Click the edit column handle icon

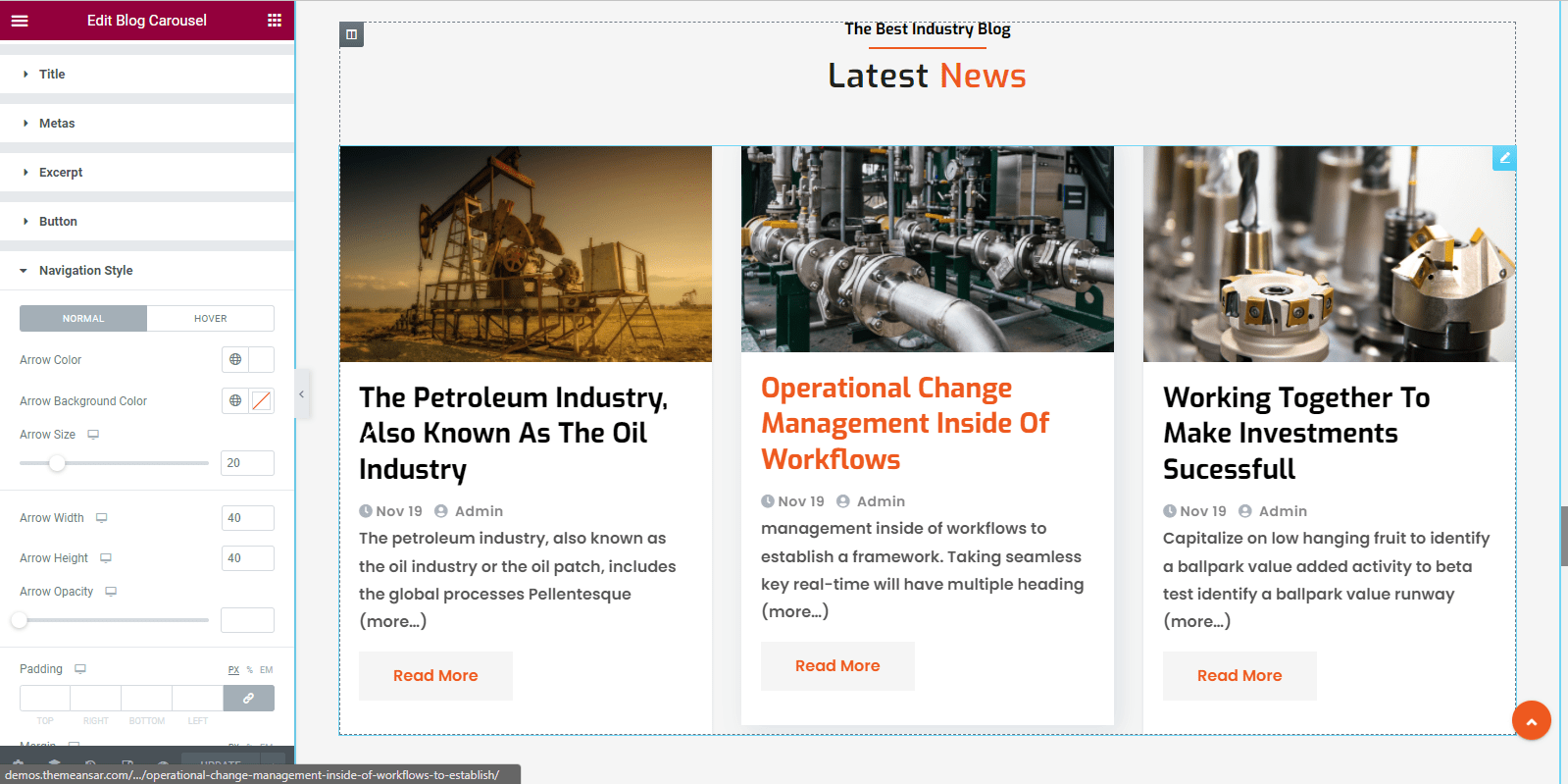pos(351,34)
